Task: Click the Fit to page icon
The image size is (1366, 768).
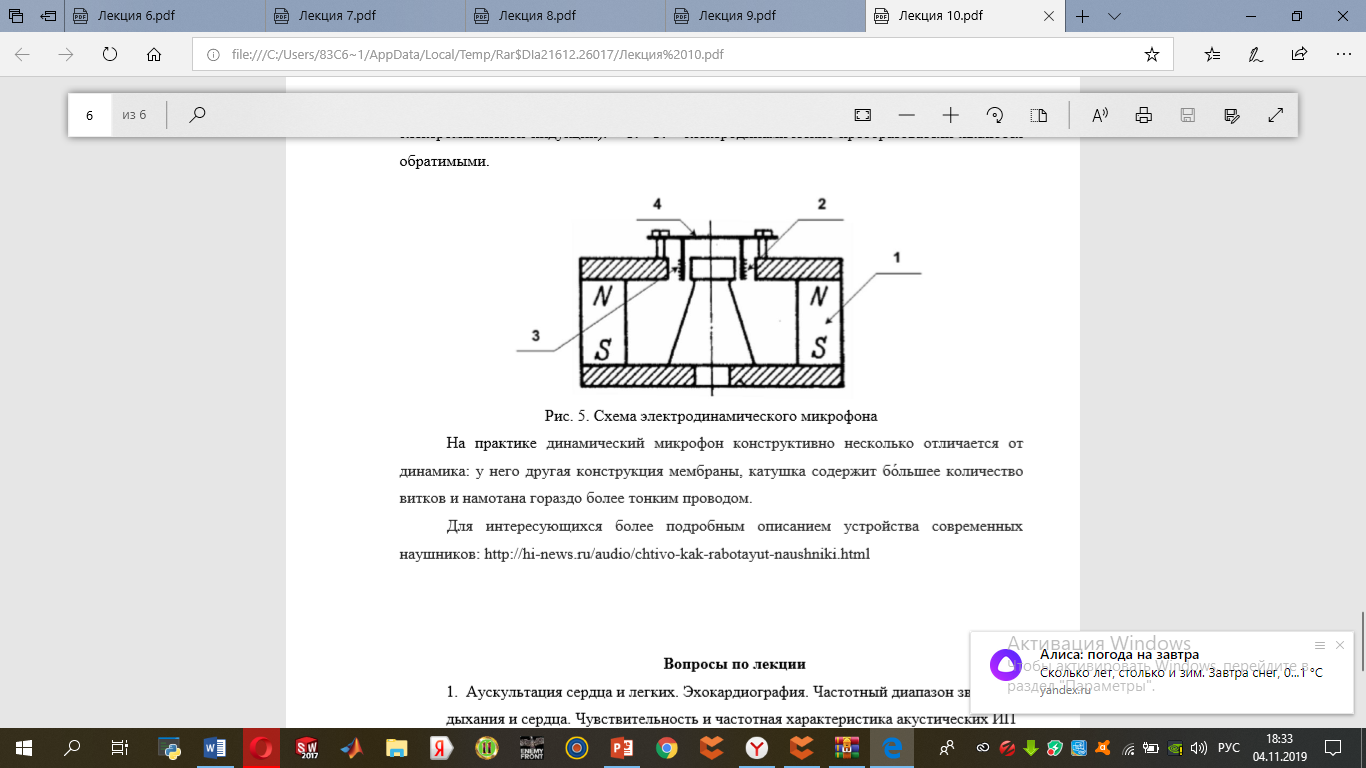Action: coord(863,115)
